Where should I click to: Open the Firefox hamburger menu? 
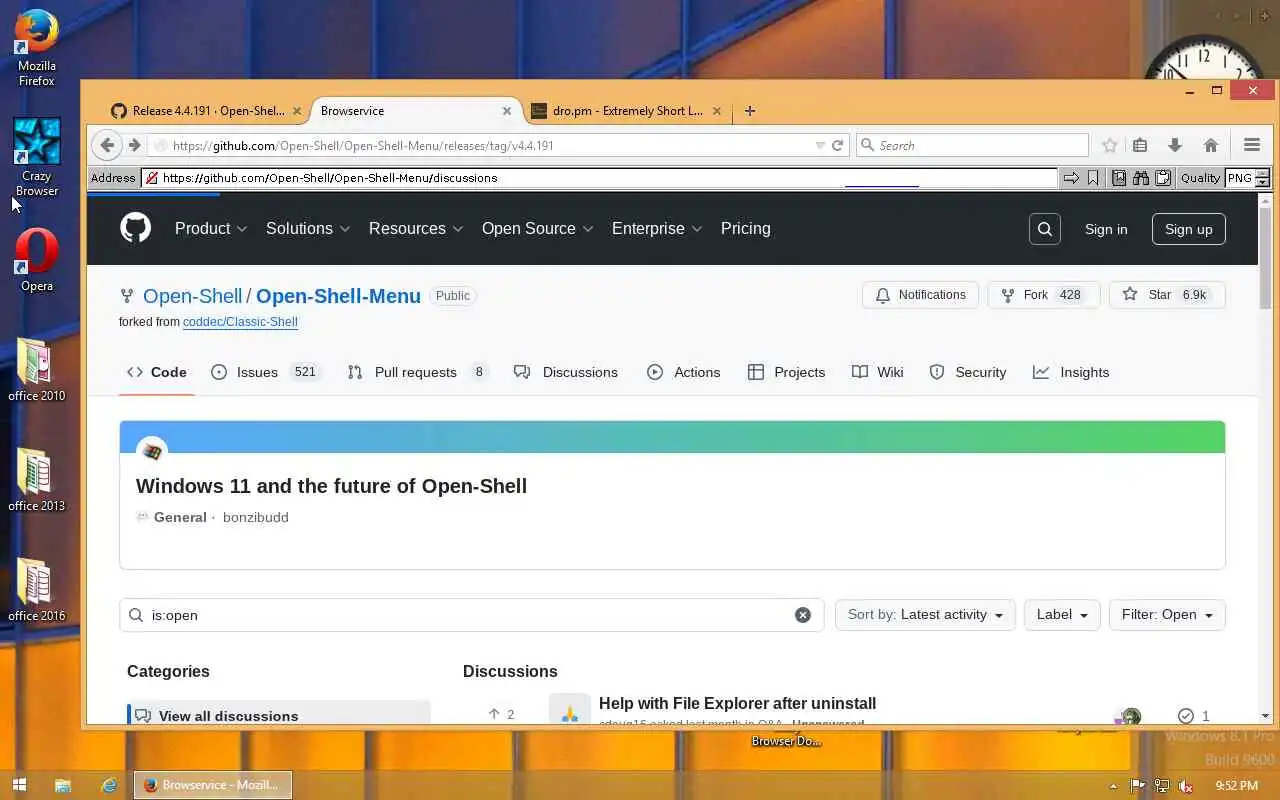[1251, 145]
